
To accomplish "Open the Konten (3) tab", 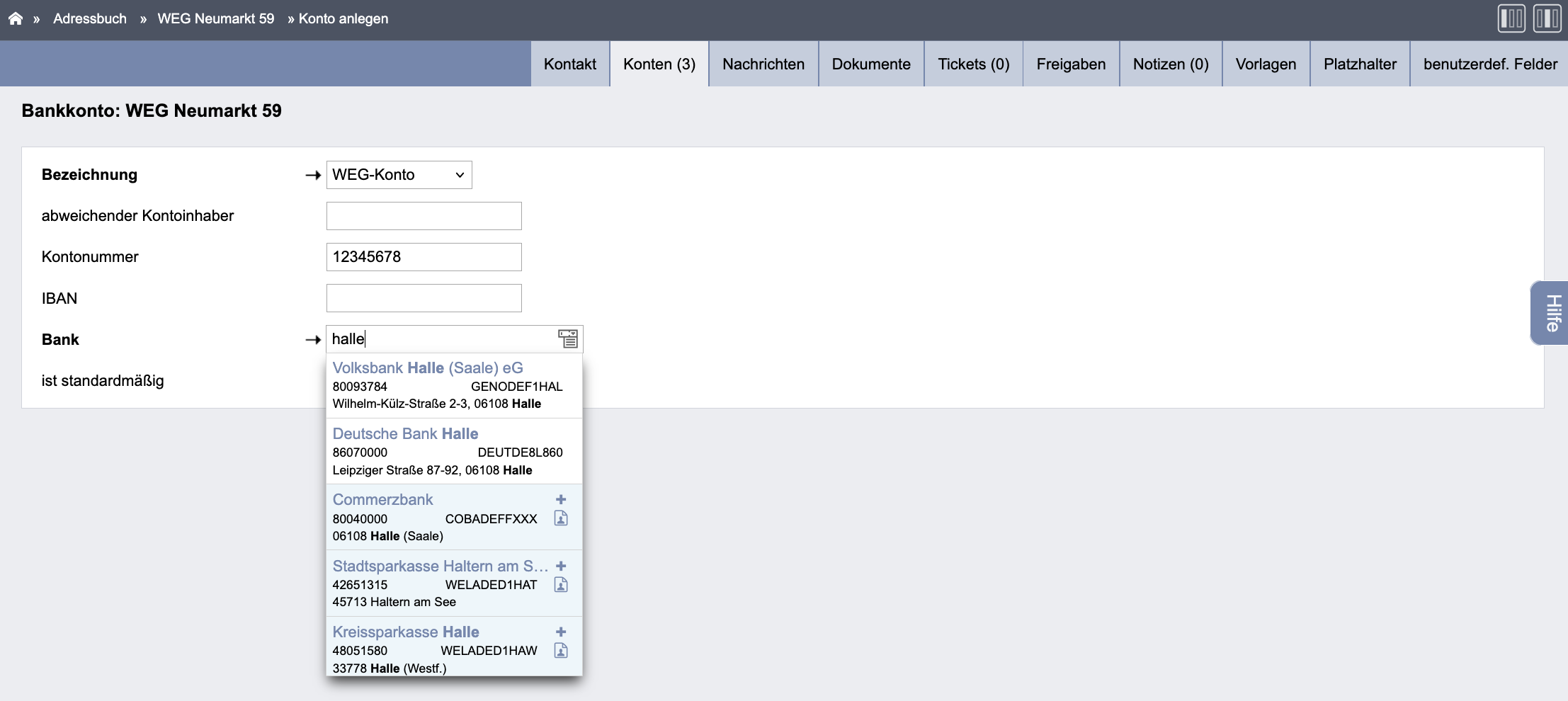I will click(659, 64).
